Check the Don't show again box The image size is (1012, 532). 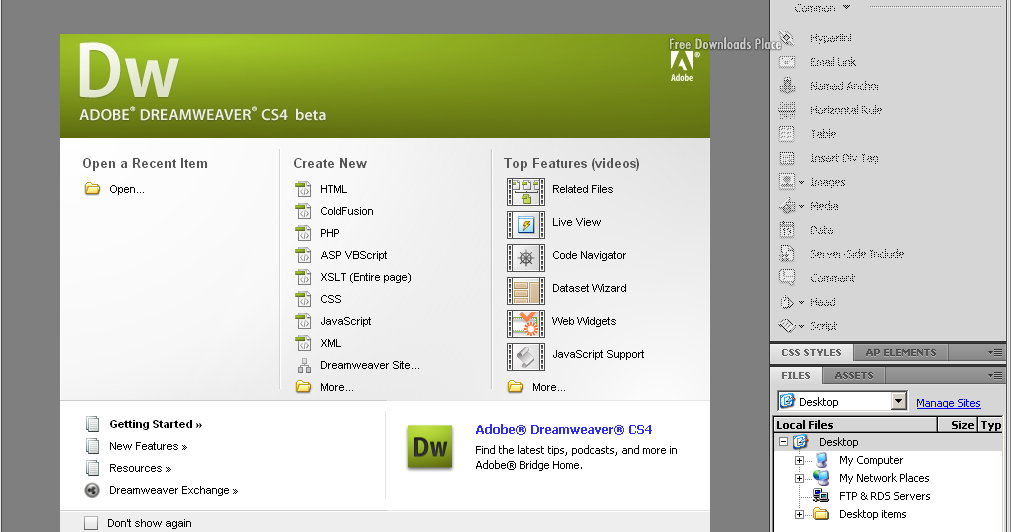91,523
